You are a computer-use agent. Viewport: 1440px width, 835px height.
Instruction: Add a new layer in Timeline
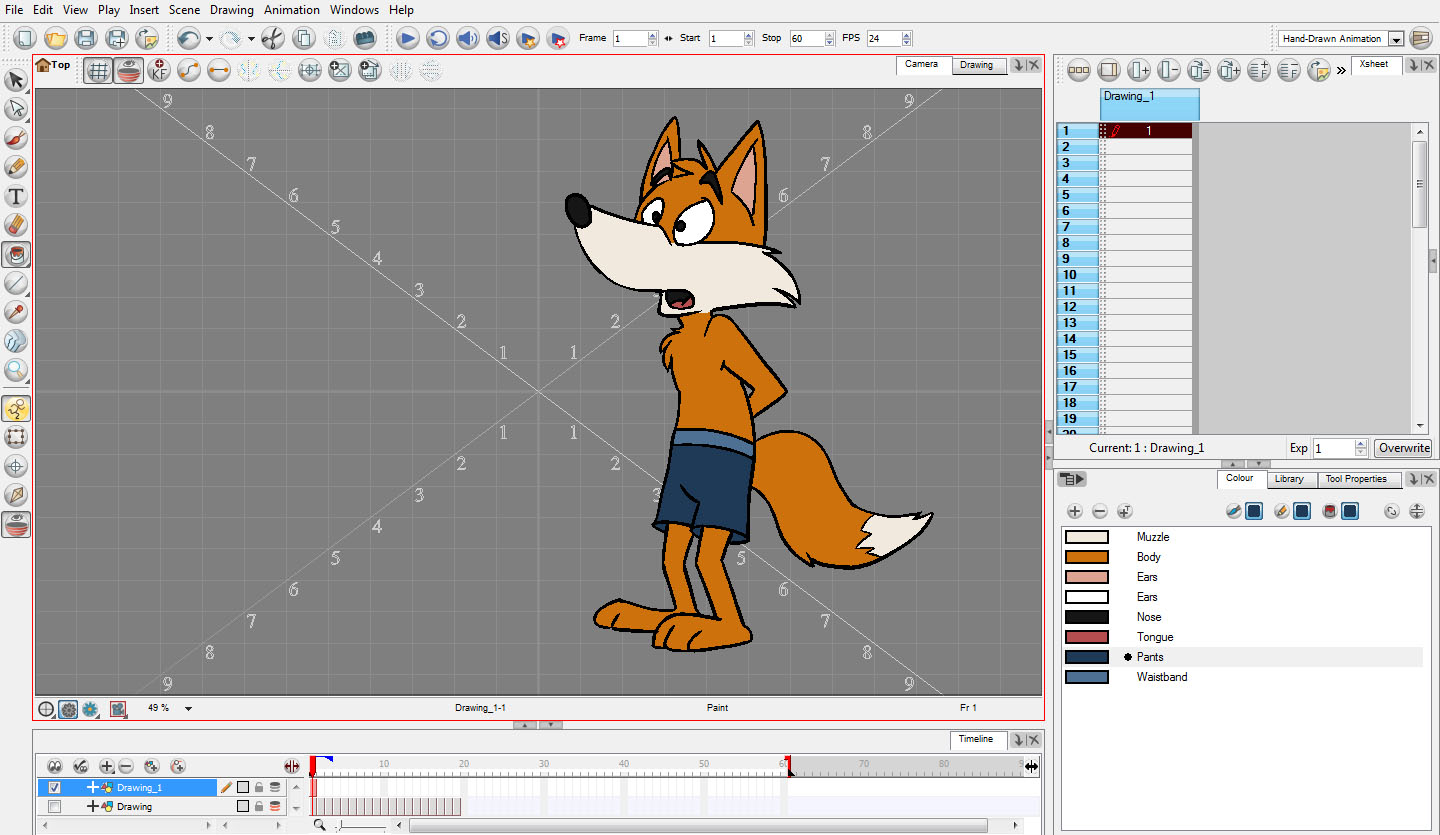107,767
